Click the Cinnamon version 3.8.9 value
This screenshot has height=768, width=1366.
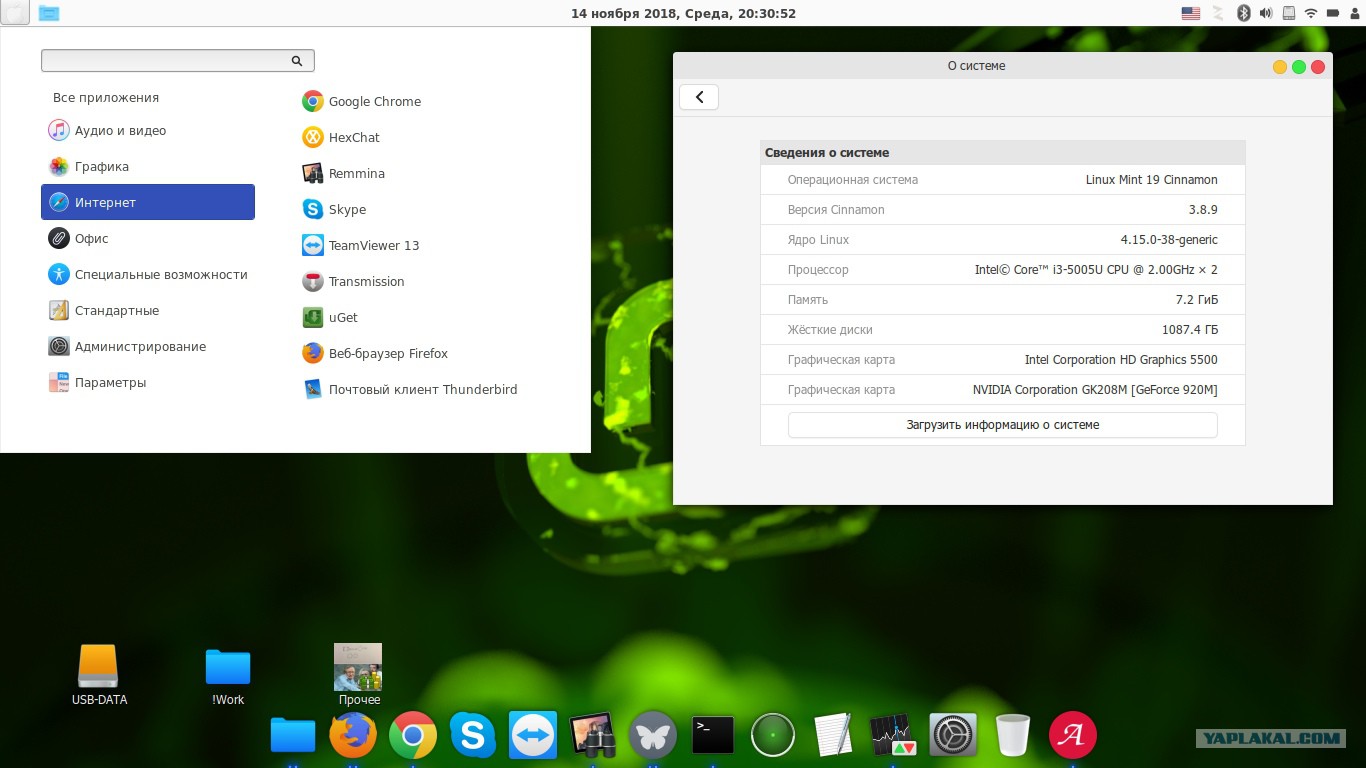[1202, 210]
